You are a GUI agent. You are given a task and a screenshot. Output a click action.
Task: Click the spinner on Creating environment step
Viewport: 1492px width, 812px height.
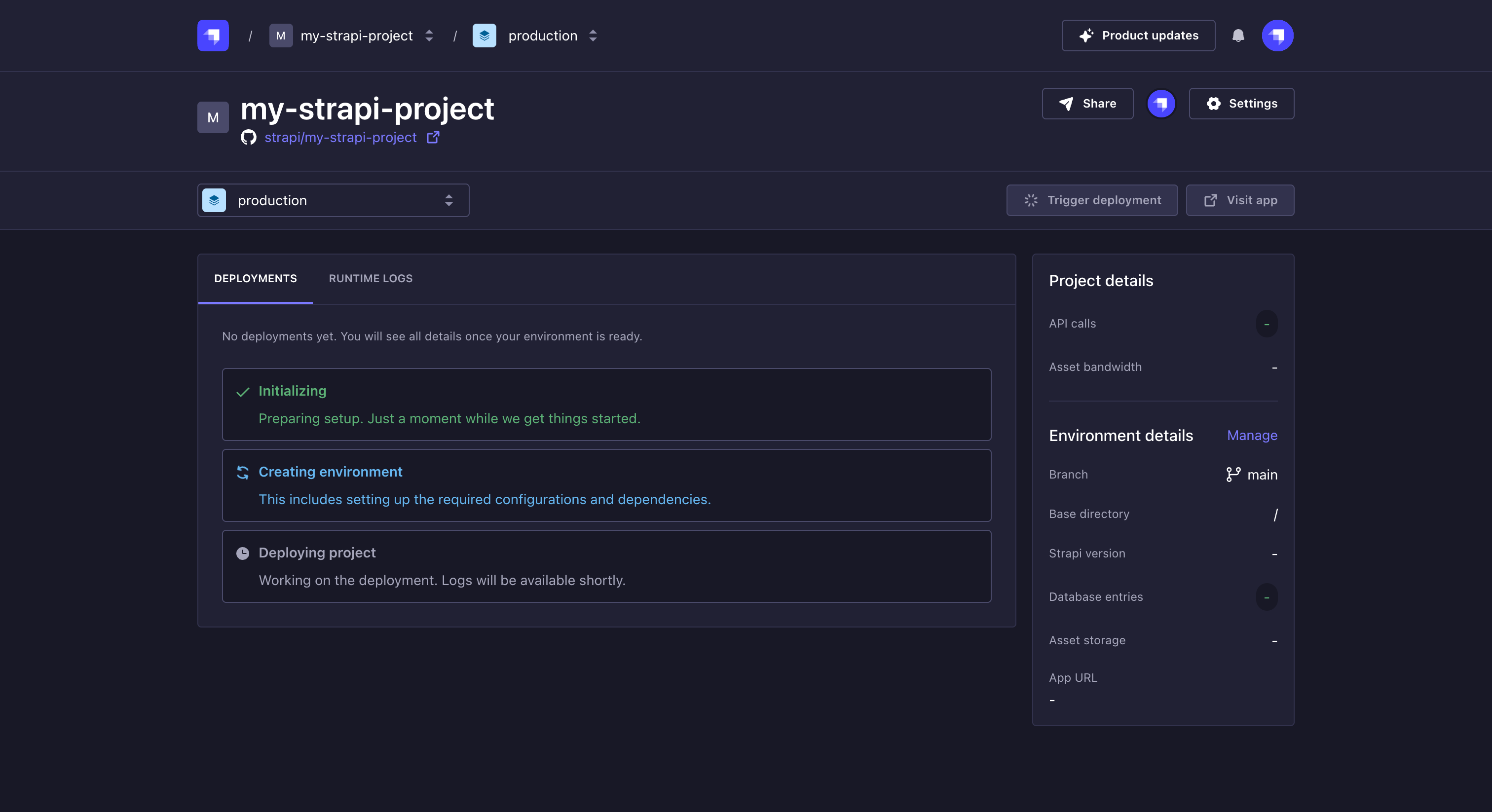click(243, 473)
